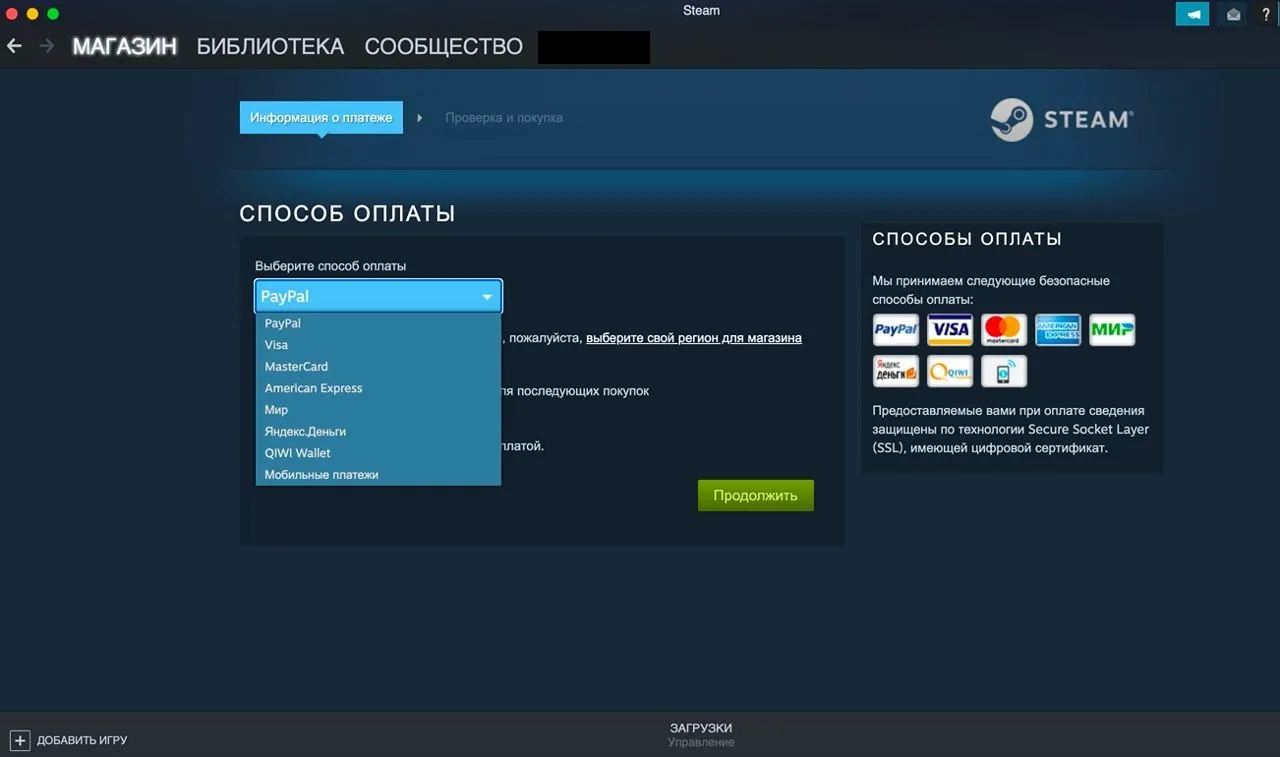1280x757 pixels.
Task: Click the СПОСОБЫ ОПЛАТЫ sidebar heading
Action: (x=967, y=239)
